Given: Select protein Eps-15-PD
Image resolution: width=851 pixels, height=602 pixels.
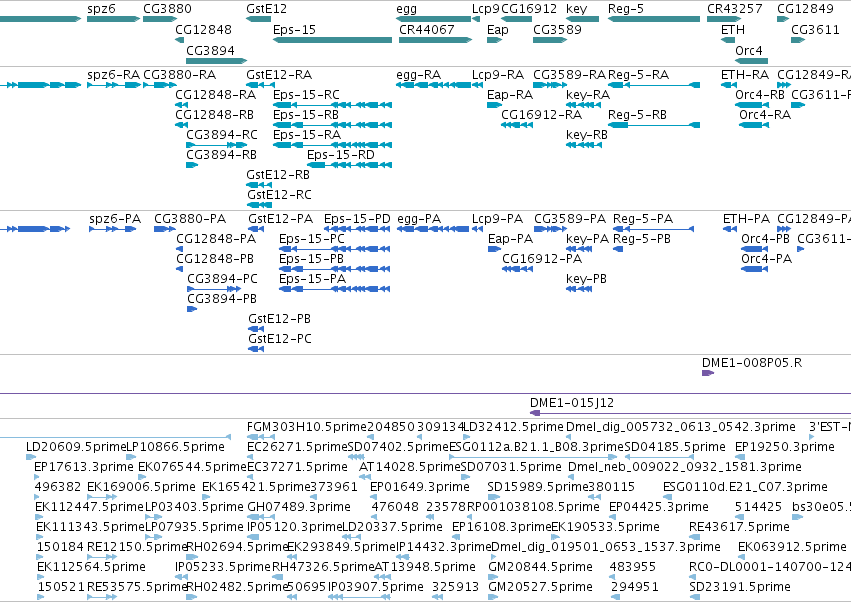Looking at the screenshot, I should [357, 229].
